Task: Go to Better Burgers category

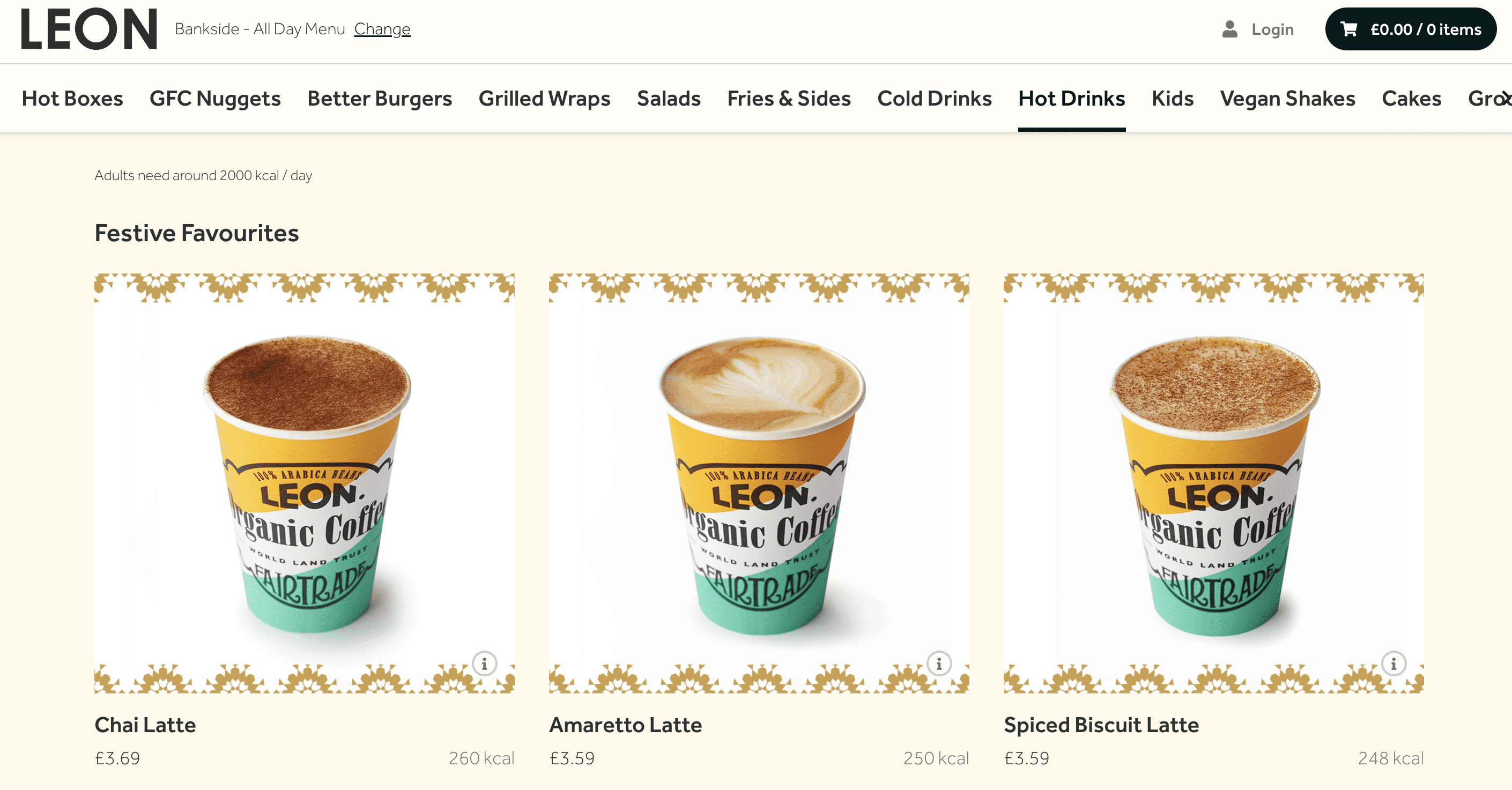Action: point(379,99)
